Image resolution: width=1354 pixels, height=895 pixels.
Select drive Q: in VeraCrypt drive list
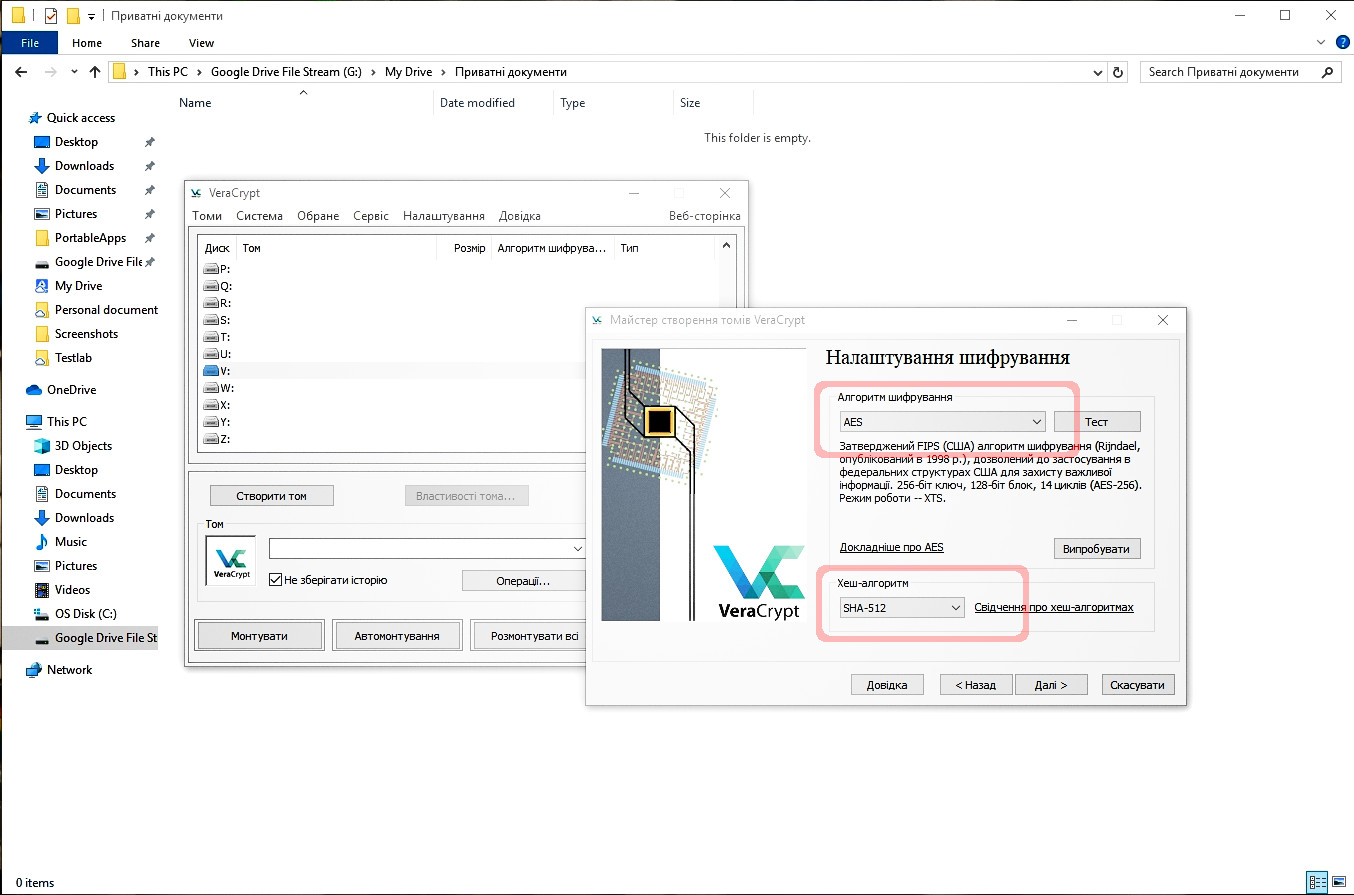tap(217, 286)
